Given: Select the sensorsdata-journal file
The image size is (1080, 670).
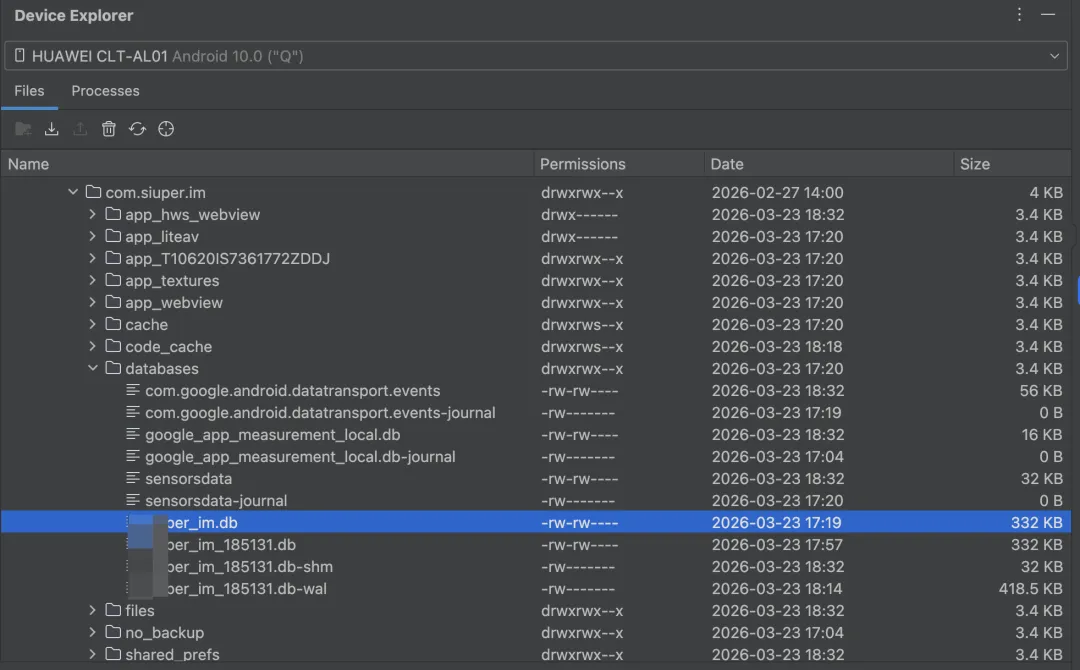Looking at the screenshot, I should 216,501.
